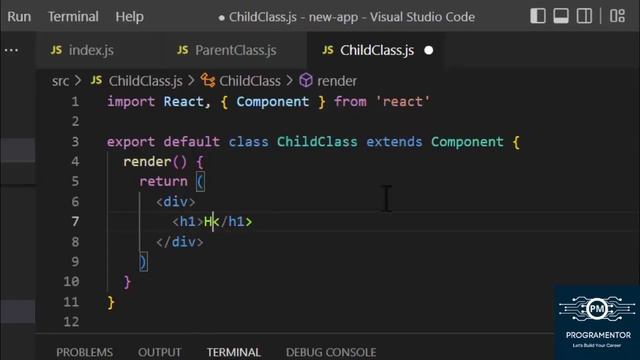Image resolution: width=640 pixels, height=360 pixels.
Task: Click 'ChildClass' in class declaration line
Action: coord(317,142)
